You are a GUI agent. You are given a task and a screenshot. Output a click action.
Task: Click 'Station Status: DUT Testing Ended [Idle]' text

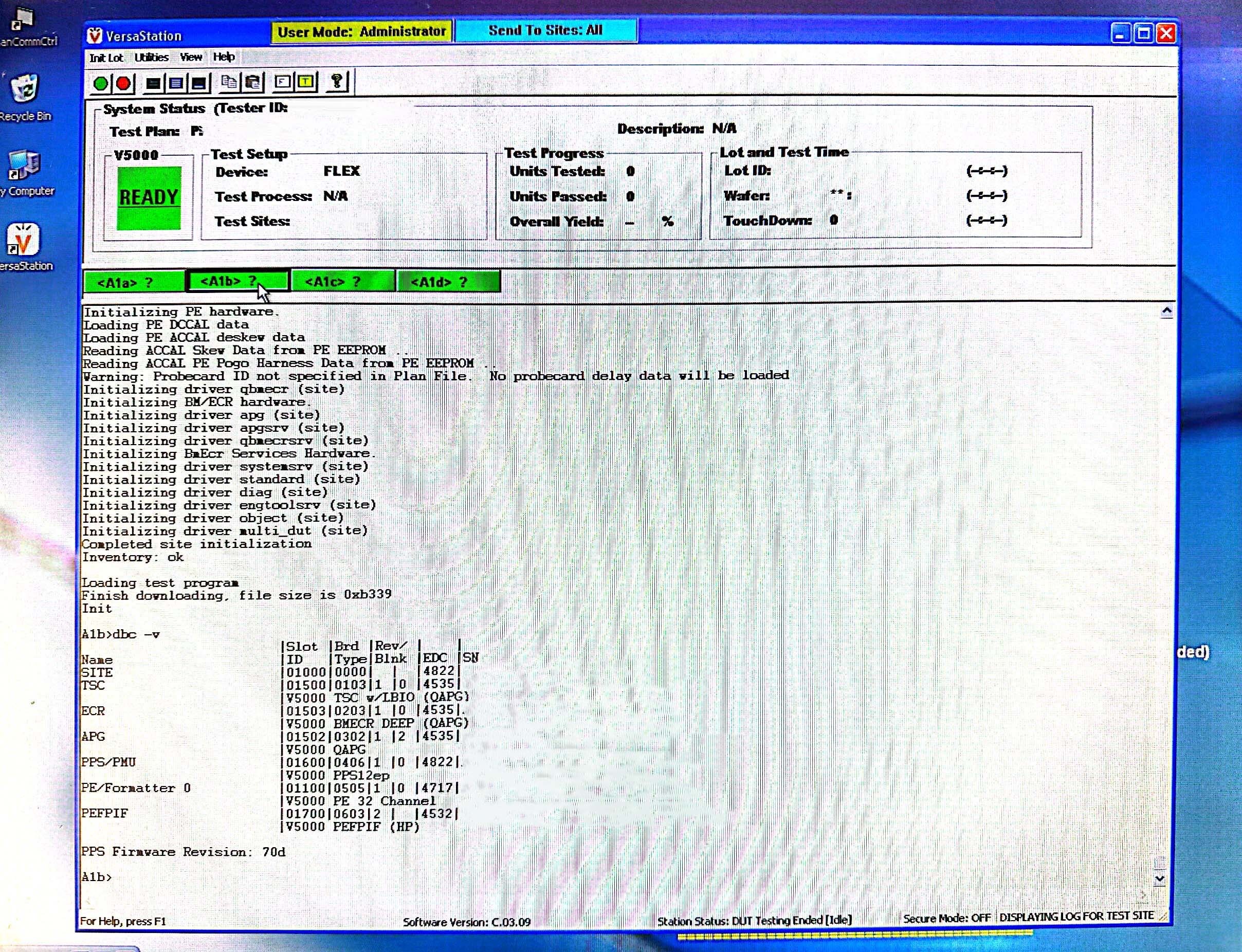[754, 920]
